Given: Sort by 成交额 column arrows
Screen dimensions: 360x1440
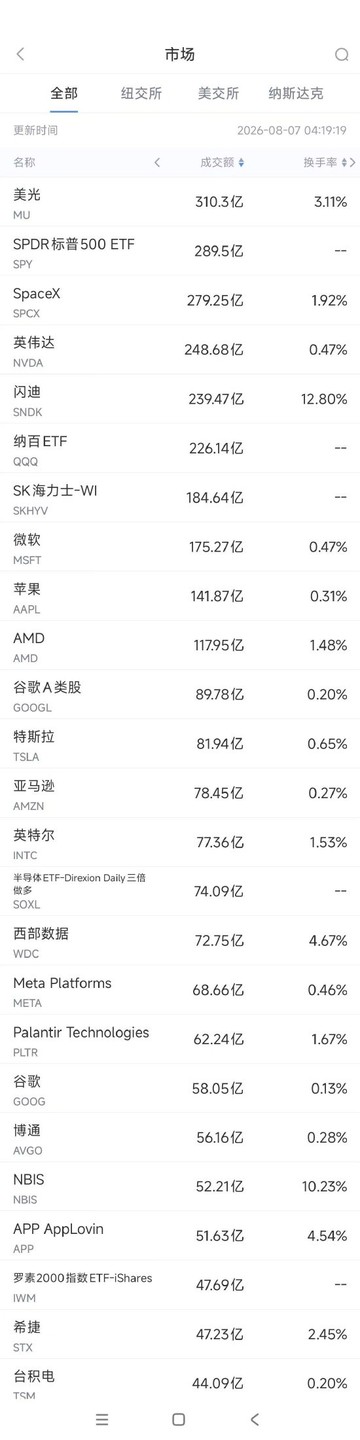Looking at the screenshot, I should click(241, 162).
